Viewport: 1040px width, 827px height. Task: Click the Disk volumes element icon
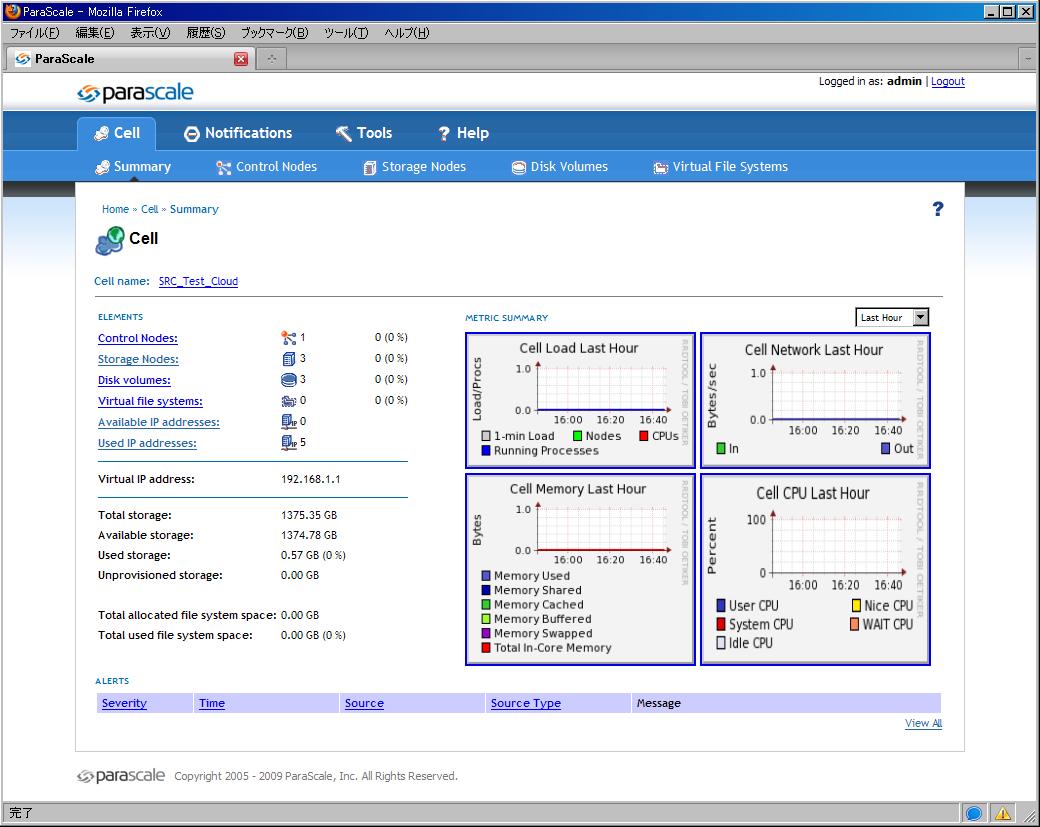pyautogui.click(x=289, y=380)
